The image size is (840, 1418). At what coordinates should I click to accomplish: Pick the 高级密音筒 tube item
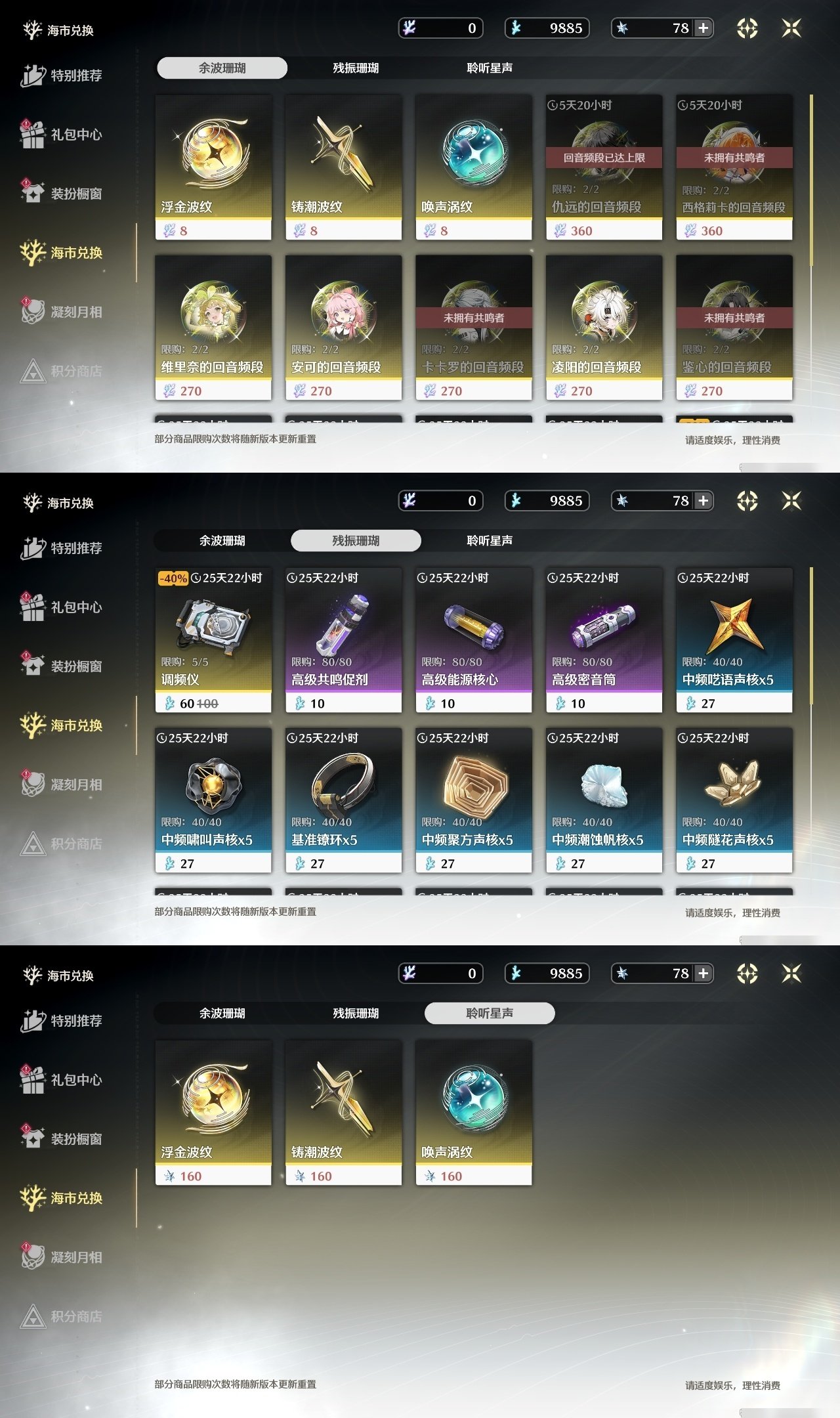click(604, 640)
